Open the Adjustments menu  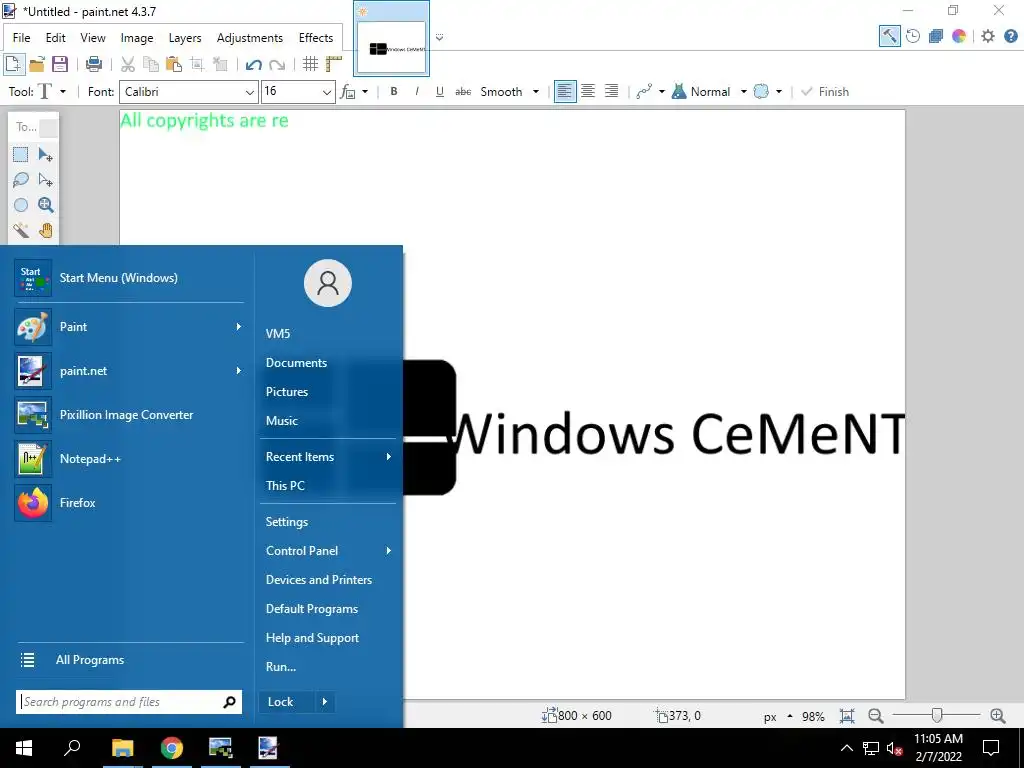pos(249,38)
